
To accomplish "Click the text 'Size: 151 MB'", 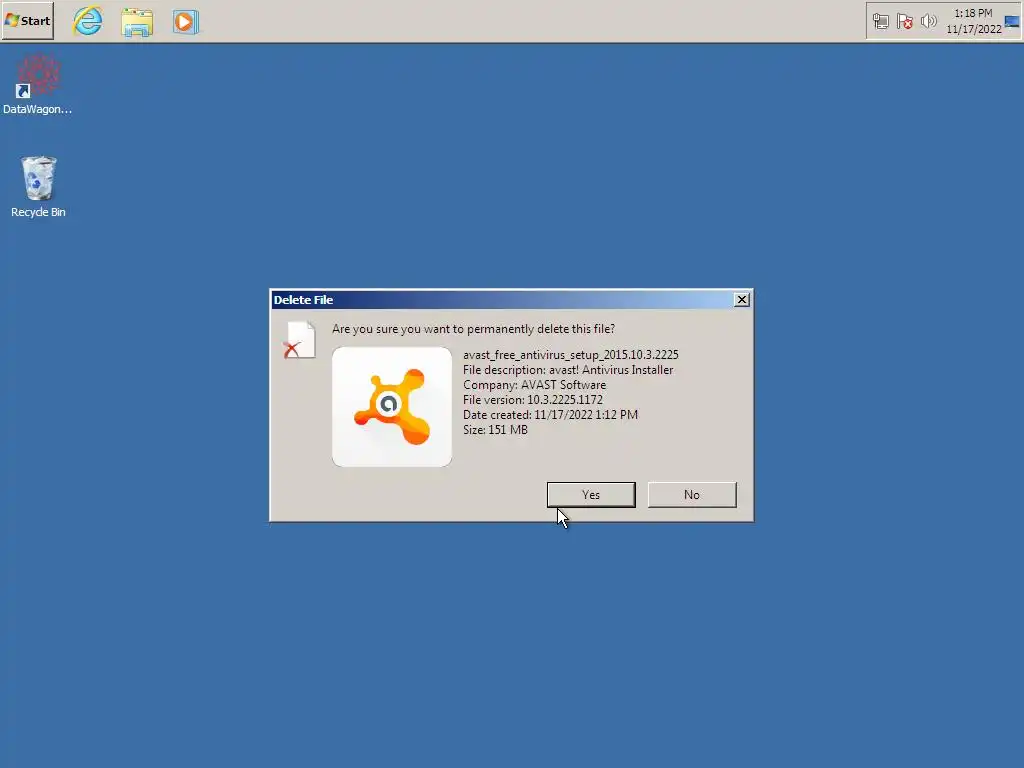I will pyautogui.click(x=495, y=430).
